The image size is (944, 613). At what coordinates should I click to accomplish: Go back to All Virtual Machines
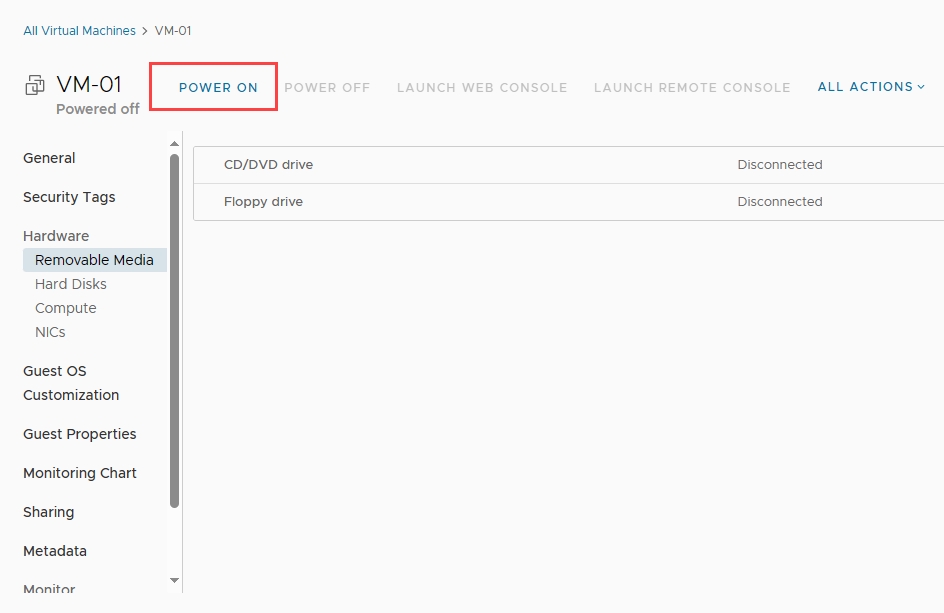(79, 31)
